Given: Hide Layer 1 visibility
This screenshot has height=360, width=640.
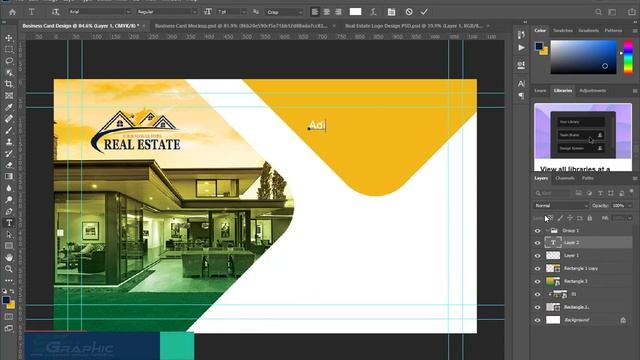Looking at the screenshot, I should pyautogui.click(x=538, y=256).
